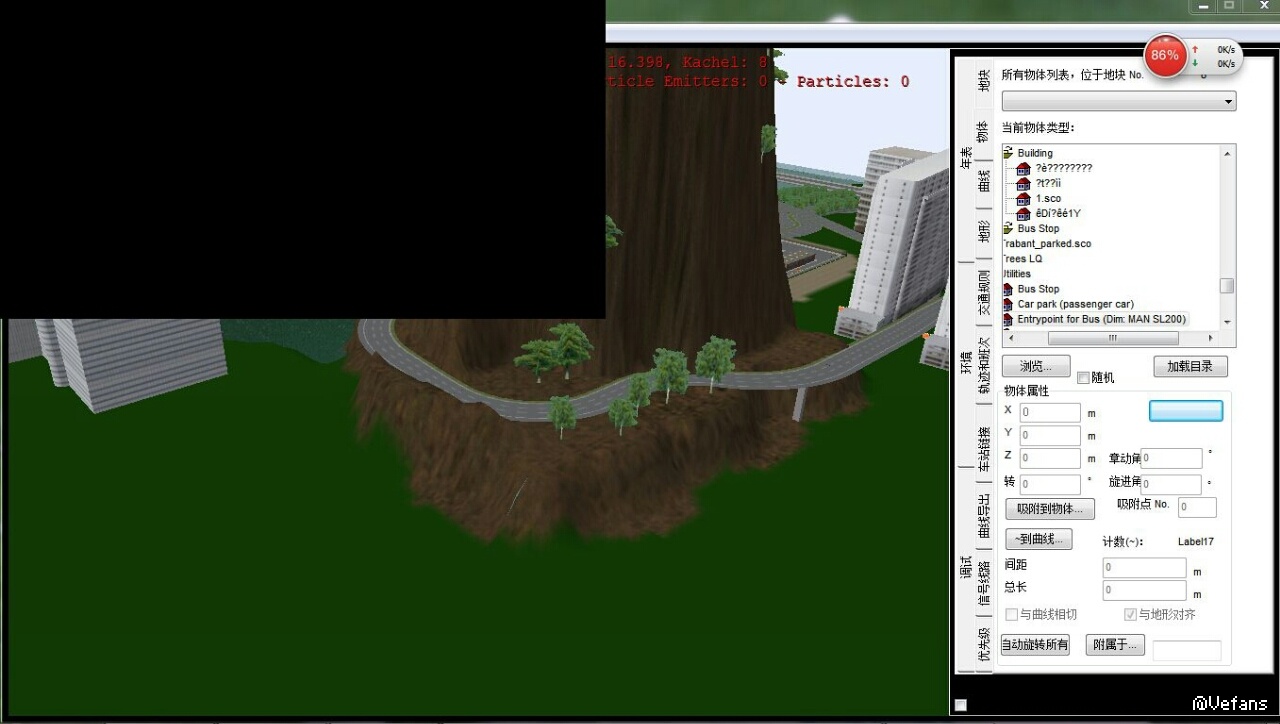This screenshot has height=724, width=1280.
Task: Click the folder icon beside Building
Action: pyautogui.click(x=1008, y=153)
